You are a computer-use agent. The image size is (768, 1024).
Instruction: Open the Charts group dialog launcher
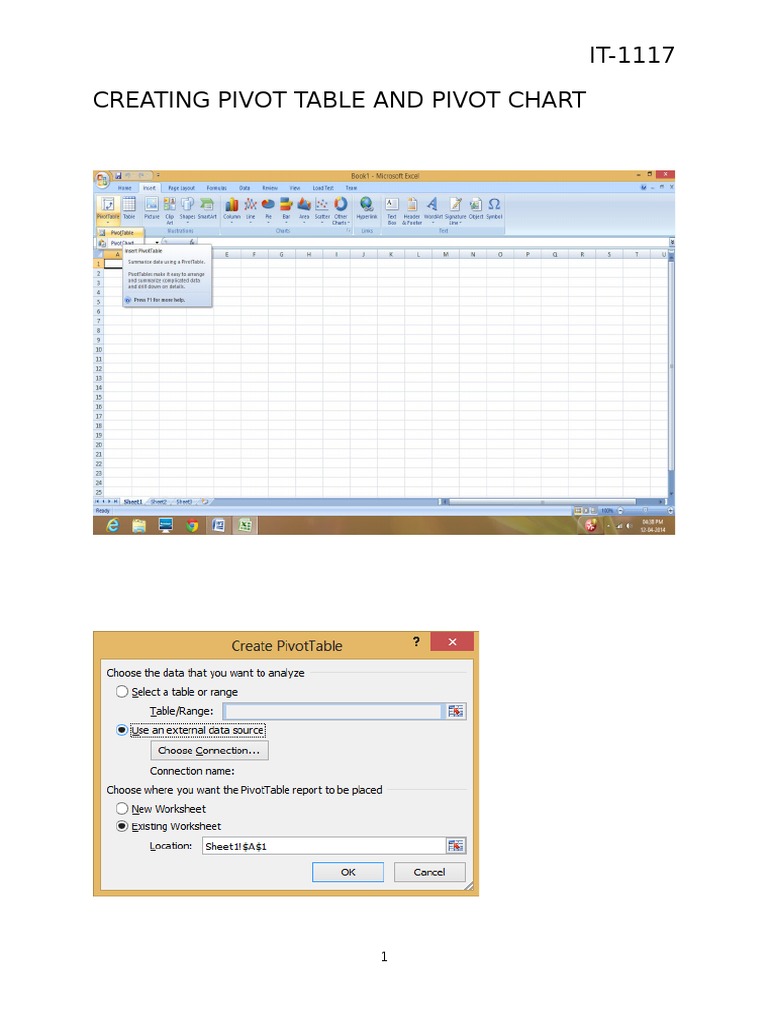[x=348, y=231]
